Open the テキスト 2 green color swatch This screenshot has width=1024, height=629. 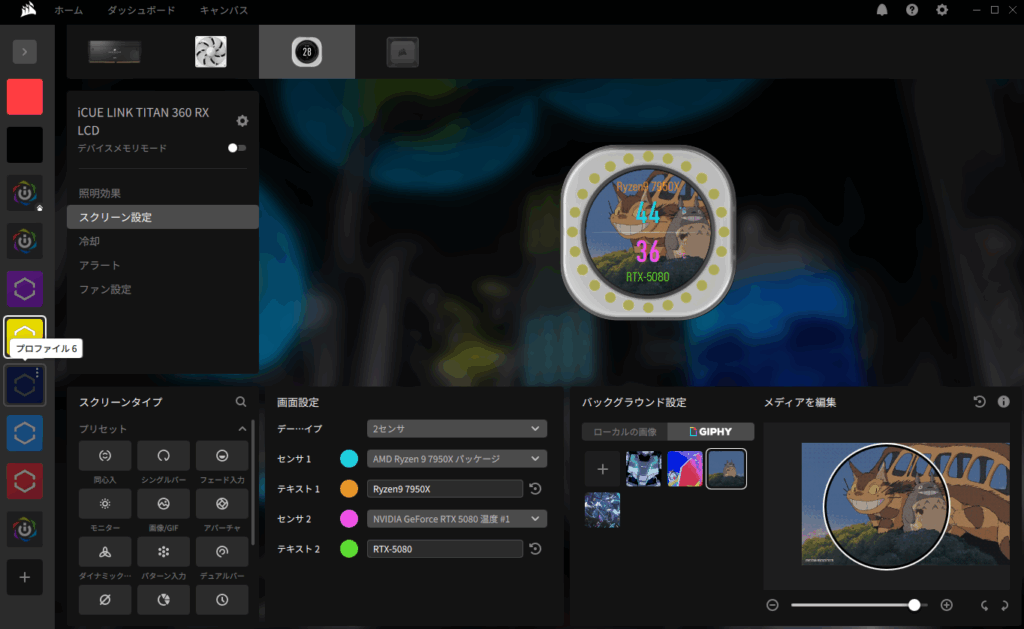click(x=349, y=549)
